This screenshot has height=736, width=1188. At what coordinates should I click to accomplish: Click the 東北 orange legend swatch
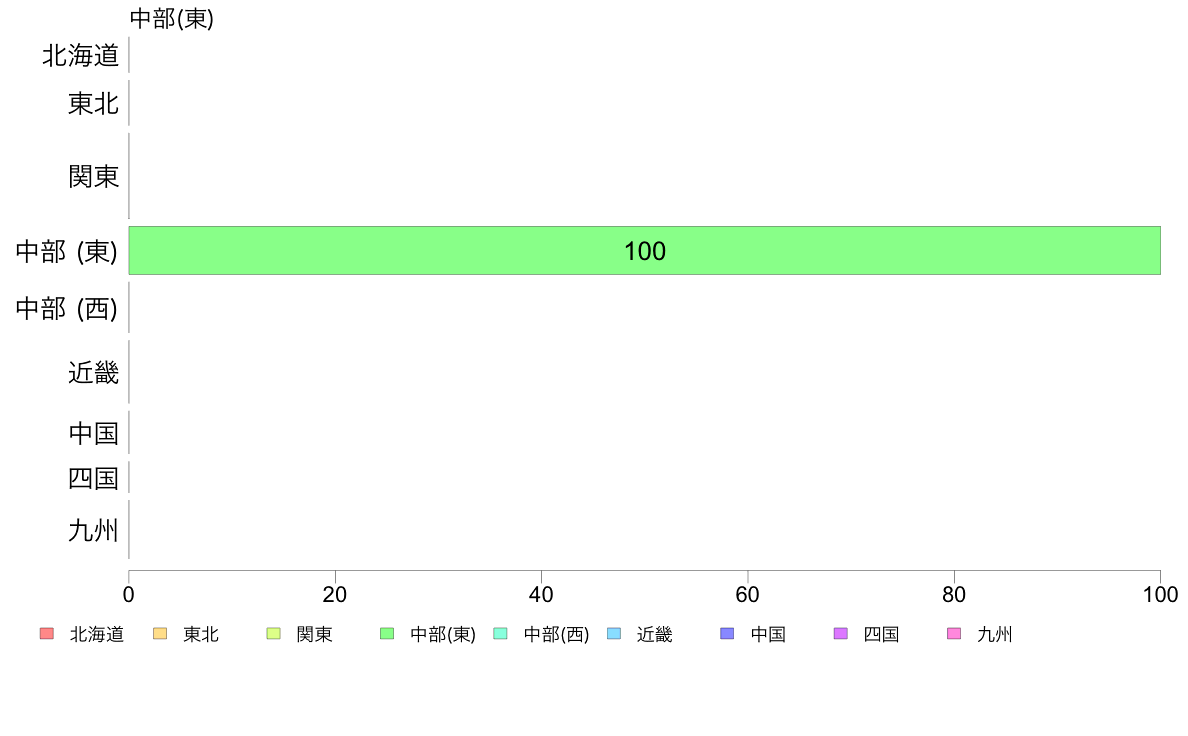(160, 634)
